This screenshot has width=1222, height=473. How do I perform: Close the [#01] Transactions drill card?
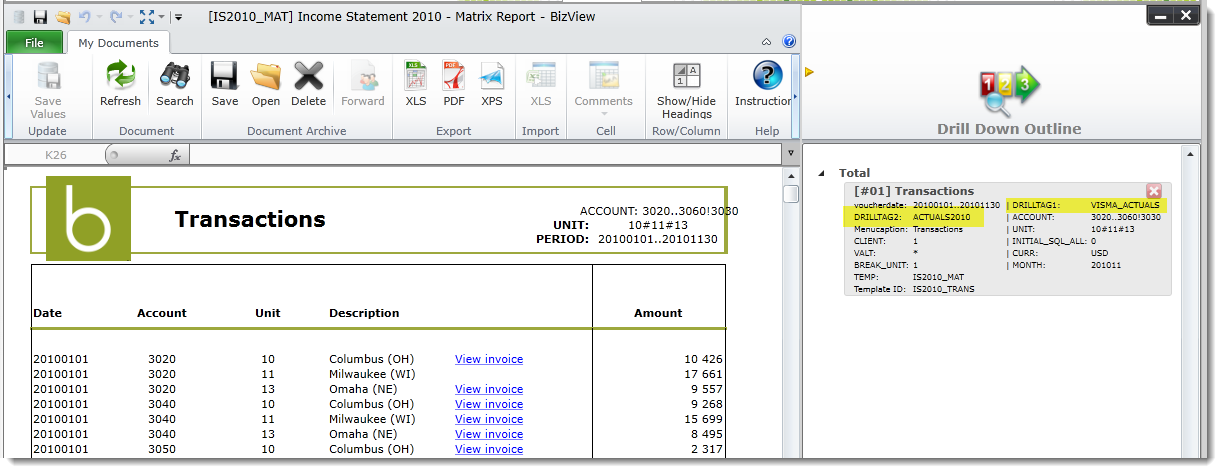pyautogui.click(x=1153, y=191)
